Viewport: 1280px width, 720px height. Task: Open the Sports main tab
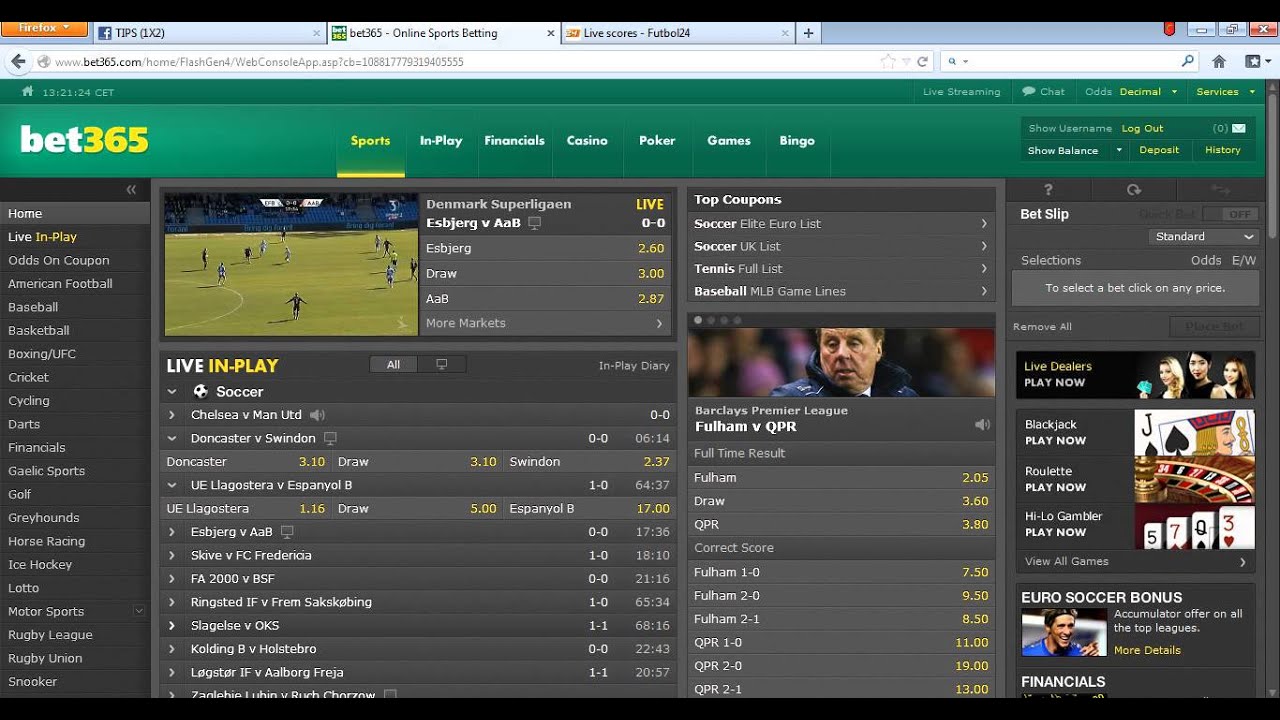click(x=370, y=141)
